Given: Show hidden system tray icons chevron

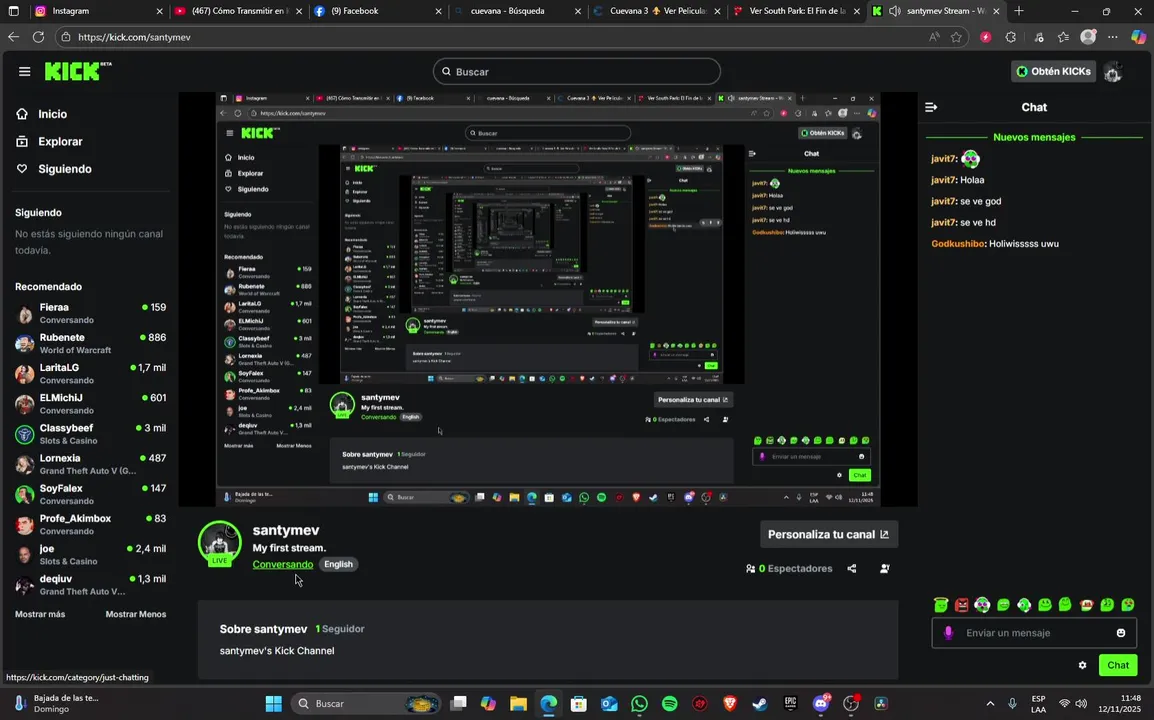Looking at the screenshot, I should [x=990, y=704].
